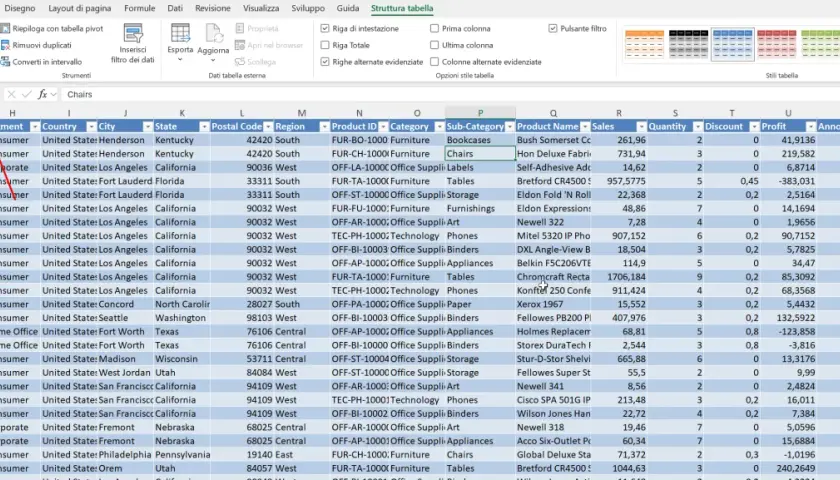Enable the Prima colonna checkbox

click(434, 28)
